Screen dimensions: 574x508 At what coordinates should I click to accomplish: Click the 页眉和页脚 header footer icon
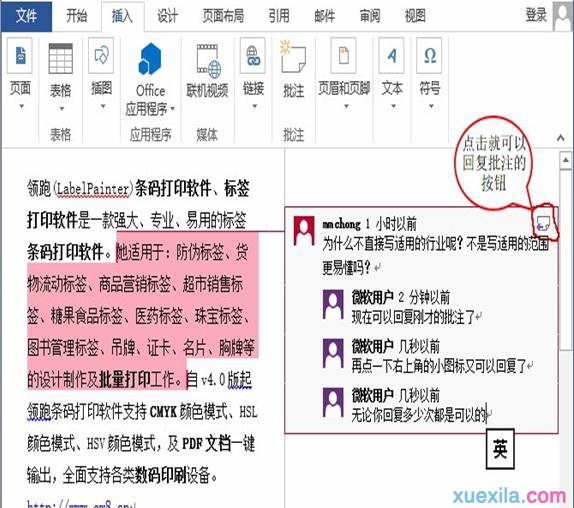click(x=343, y=56)
